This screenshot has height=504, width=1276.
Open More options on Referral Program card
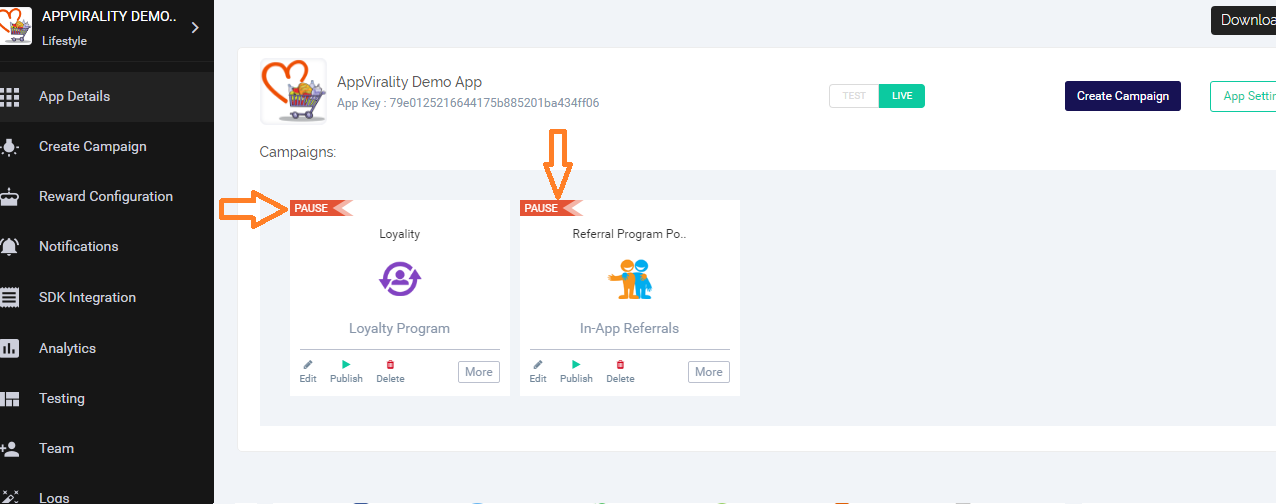tap(709, 372)
